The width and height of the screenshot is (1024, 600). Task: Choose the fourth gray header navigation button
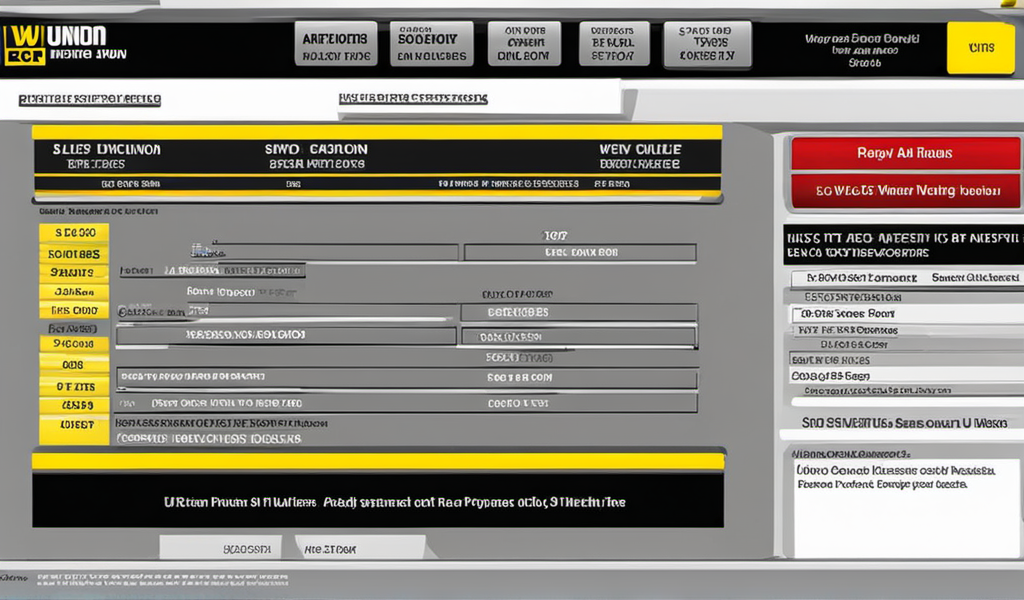click(613, 44)
